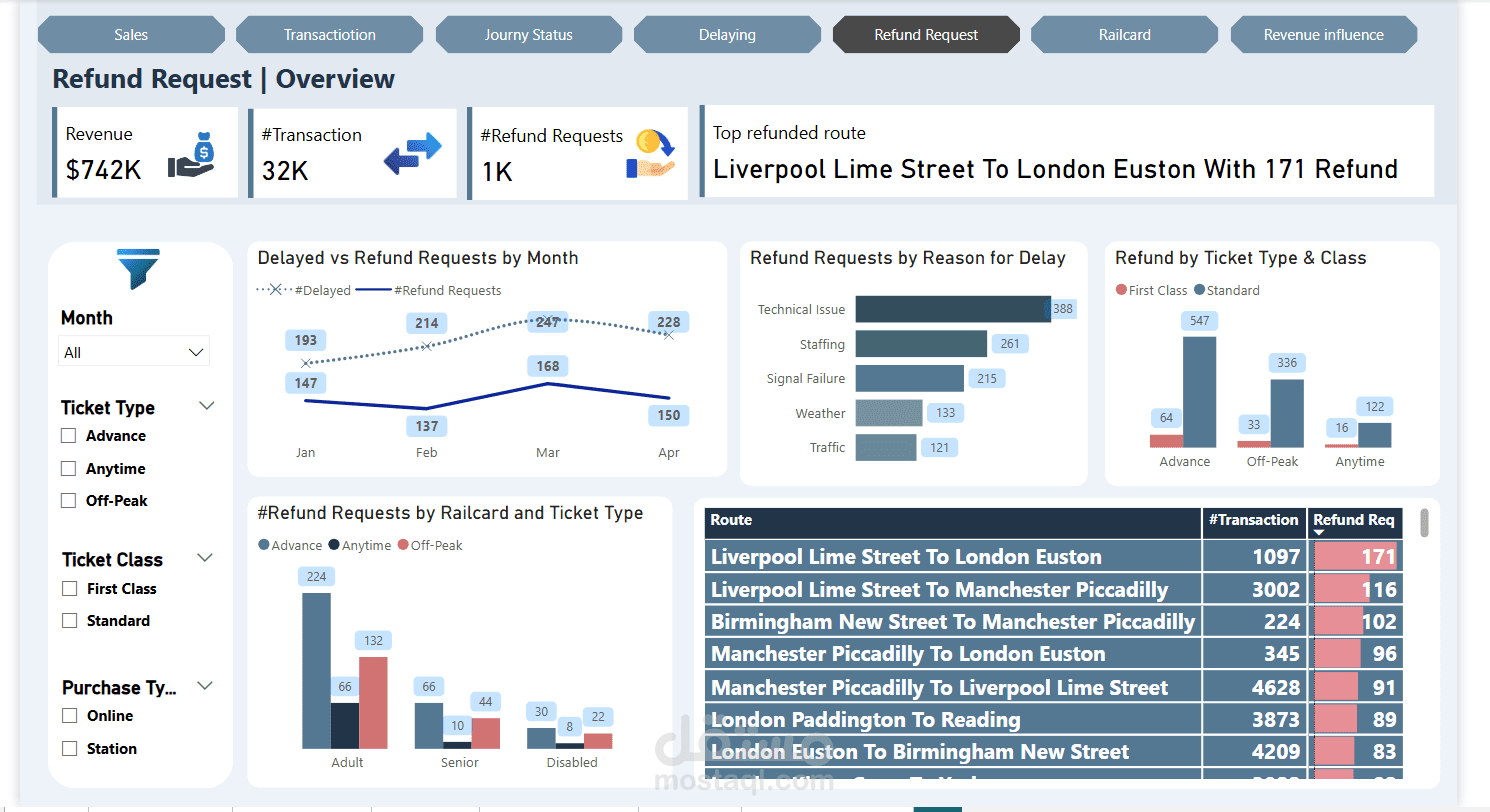Click the Mar refund requests point labeled 168

[548, 384]
